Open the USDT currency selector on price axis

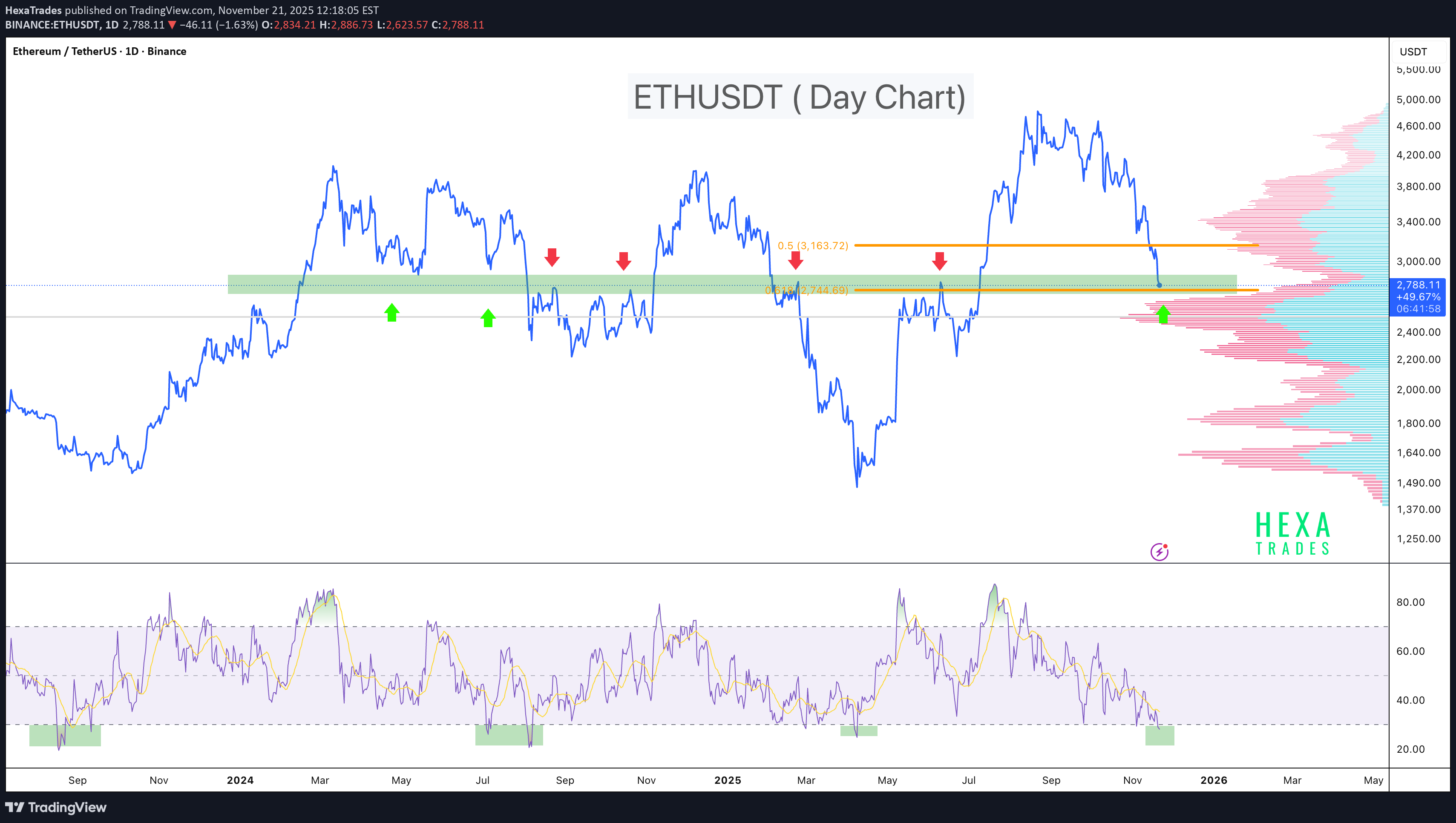coord(1418,52)
